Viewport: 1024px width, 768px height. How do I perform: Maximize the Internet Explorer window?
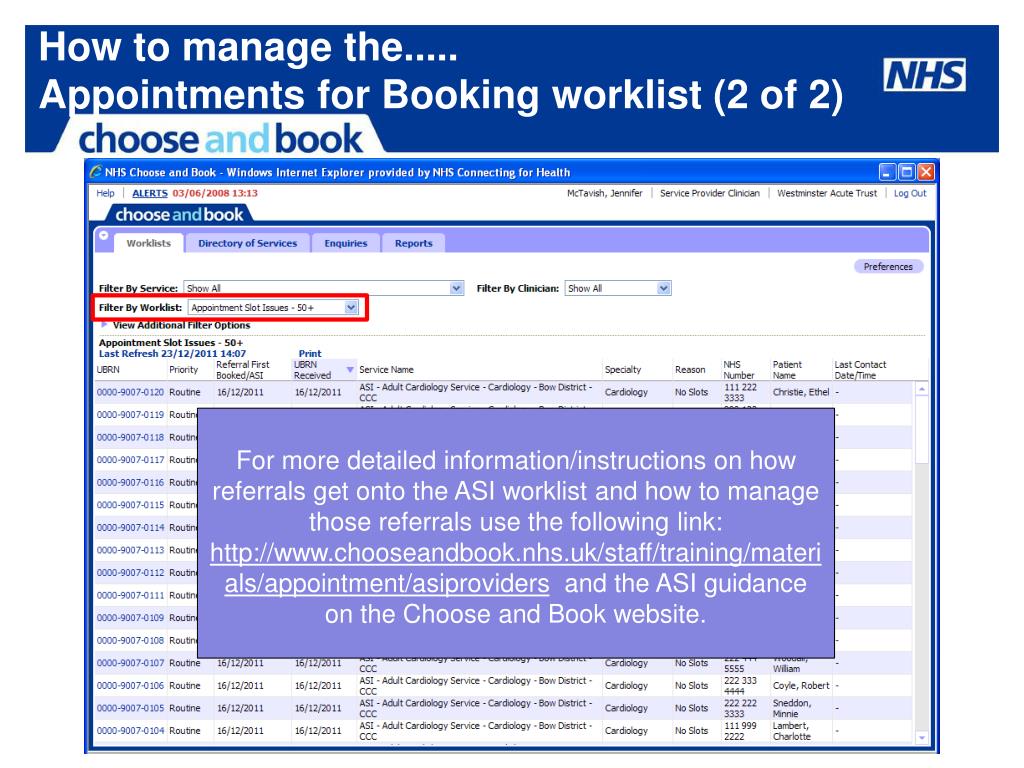click(x=906, y=172)
